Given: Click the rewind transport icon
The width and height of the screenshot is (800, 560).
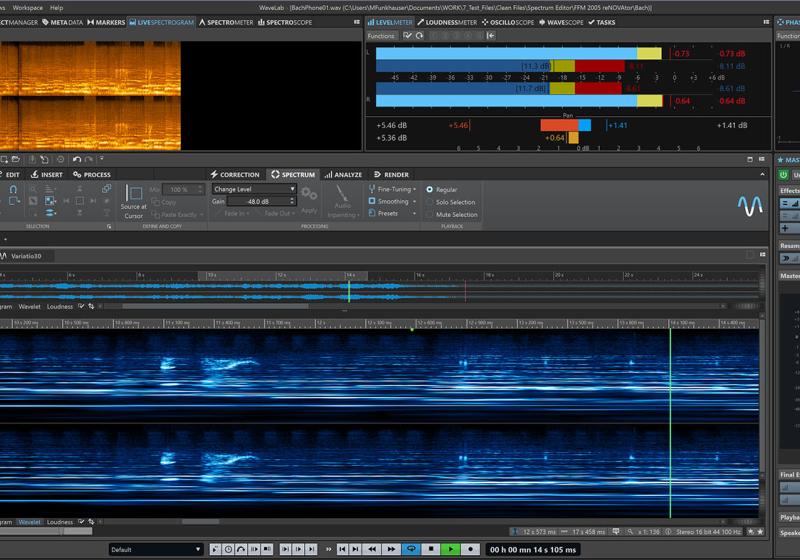Looking at the screenshot, I should [x=373, y=549].
